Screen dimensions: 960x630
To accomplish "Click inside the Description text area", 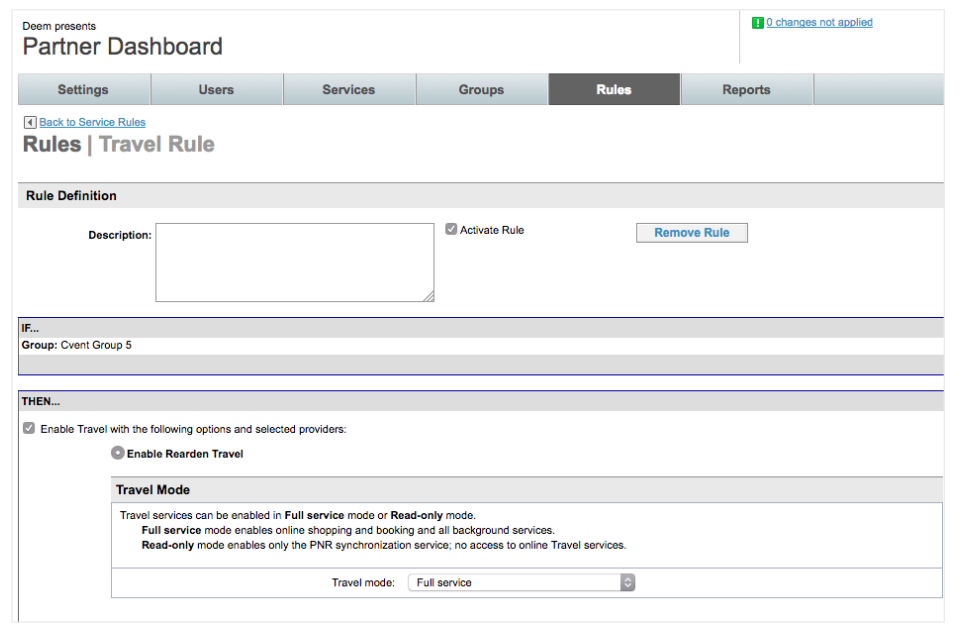I will [x=294, y=262].
